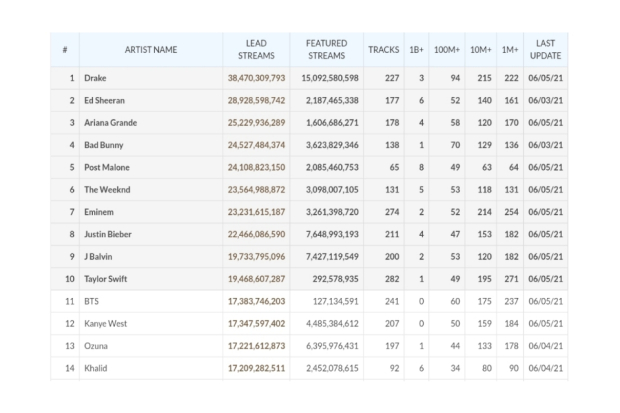Click the Artist Name column header
Image resolution: width=620 pixels, height=413 pixels.
[x=151, y=49]
